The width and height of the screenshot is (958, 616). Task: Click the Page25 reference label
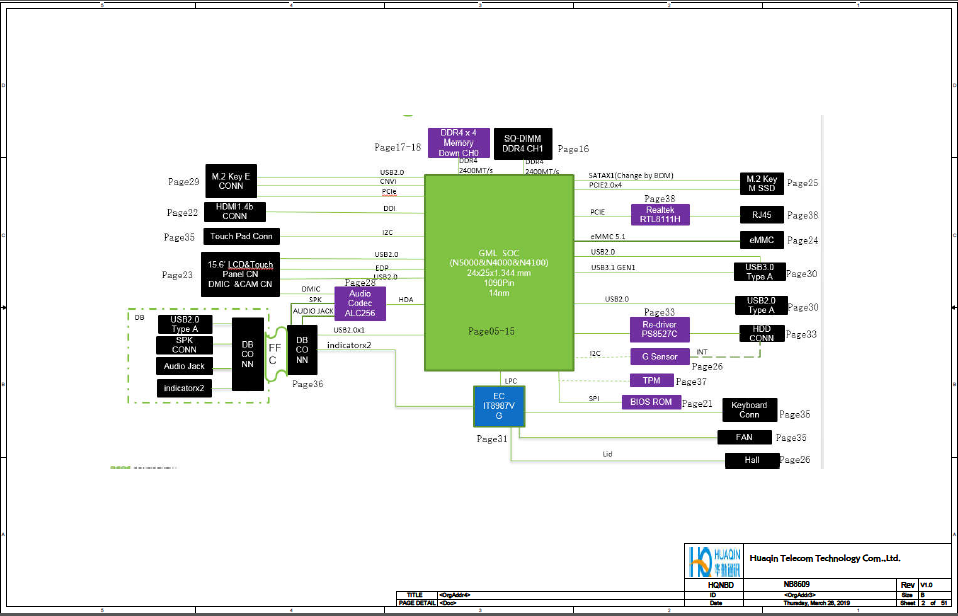[803, 183]
